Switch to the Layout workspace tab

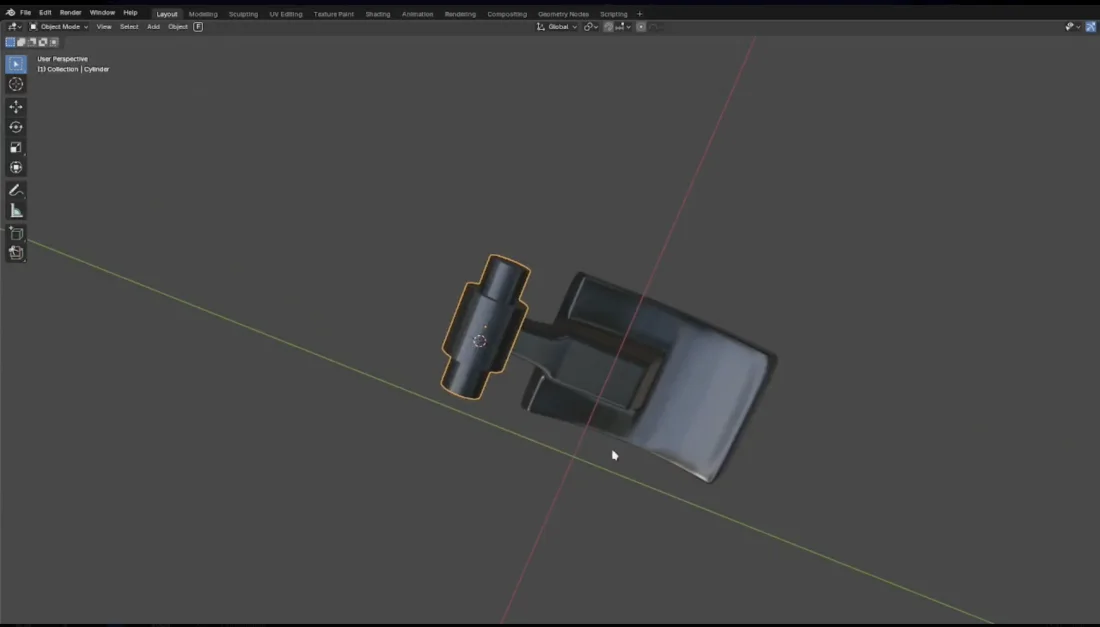pyautogui.click(x=167, y=14)
